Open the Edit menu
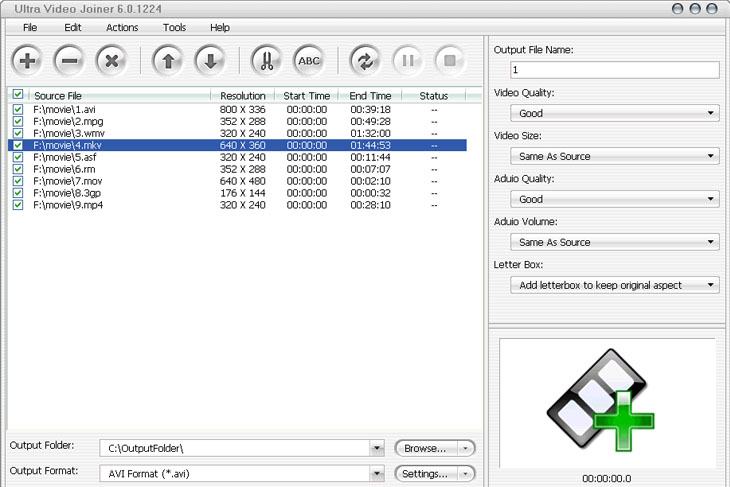The height and width of the screenshot is (487, 730). point(73,27)
